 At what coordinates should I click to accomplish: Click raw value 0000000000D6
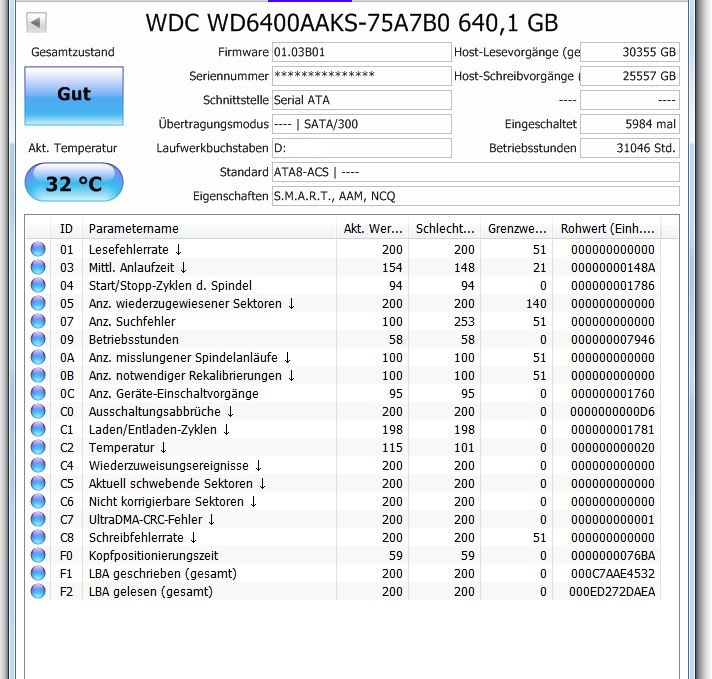[x=613, y=411]
